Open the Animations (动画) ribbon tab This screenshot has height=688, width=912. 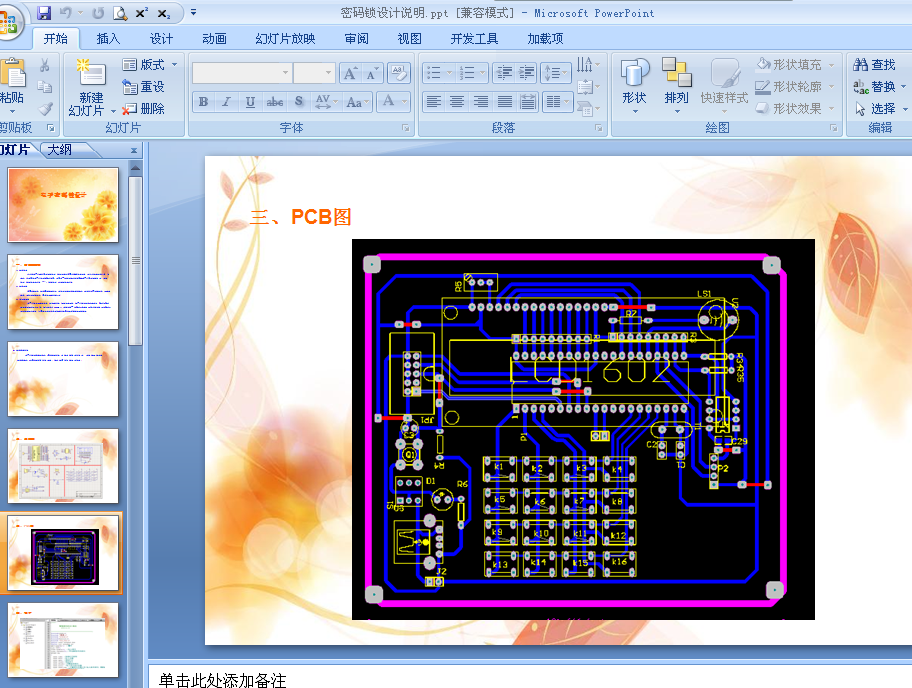[x=215, y=39]
